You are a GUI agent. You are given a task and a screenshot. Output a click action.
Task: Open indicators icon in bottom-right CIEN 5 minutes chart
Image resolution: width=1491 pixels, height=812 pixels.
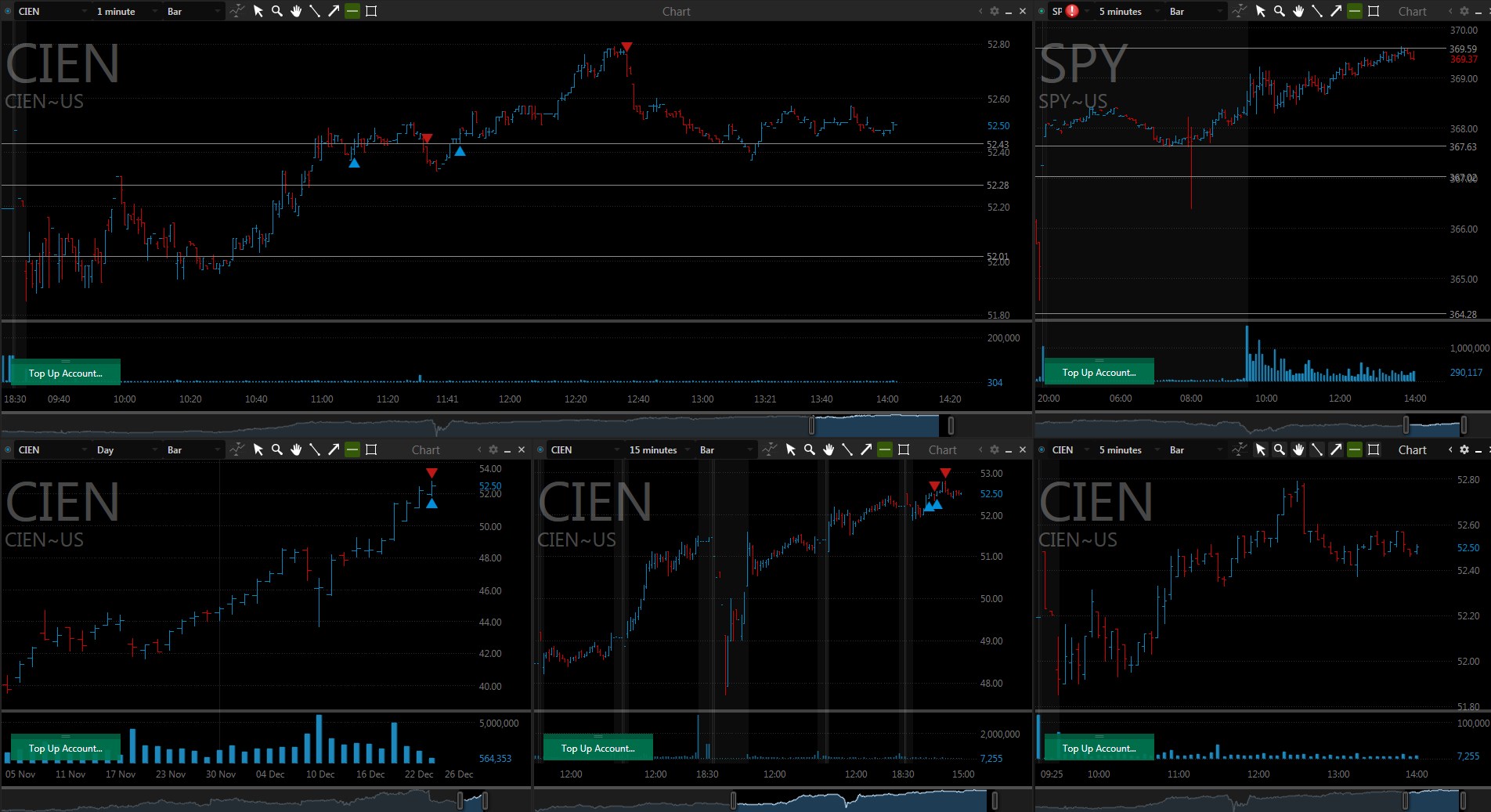point(1239,449)
